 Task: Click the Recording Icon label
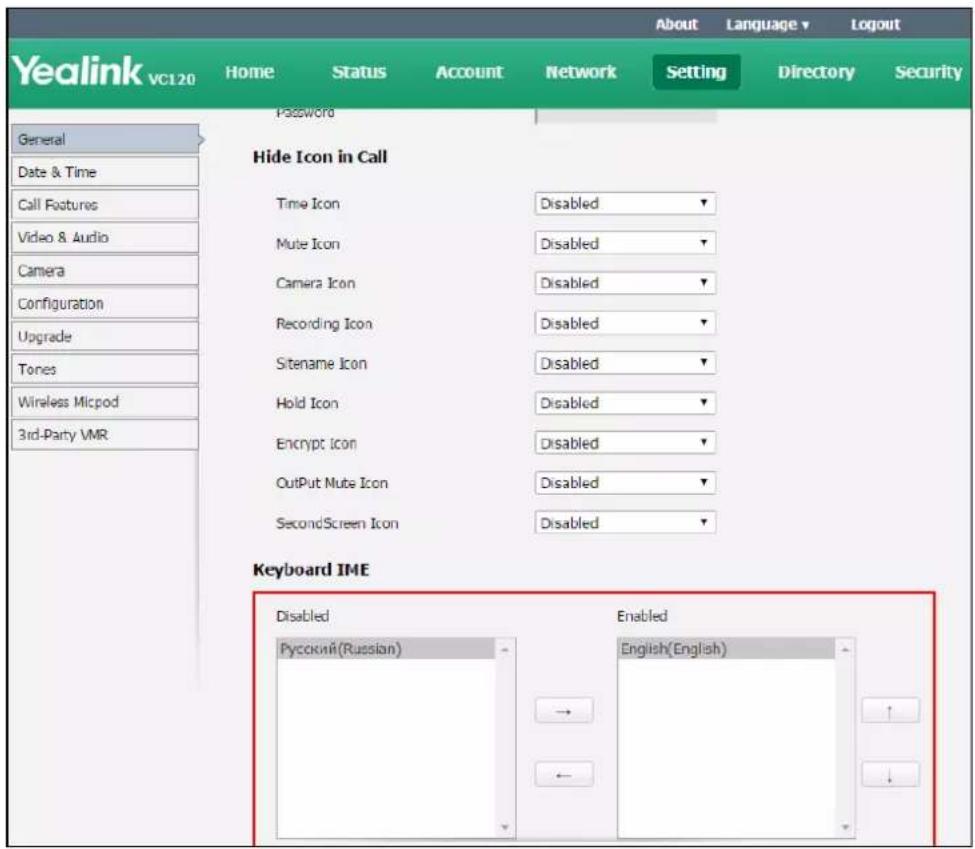coord(324,323)
